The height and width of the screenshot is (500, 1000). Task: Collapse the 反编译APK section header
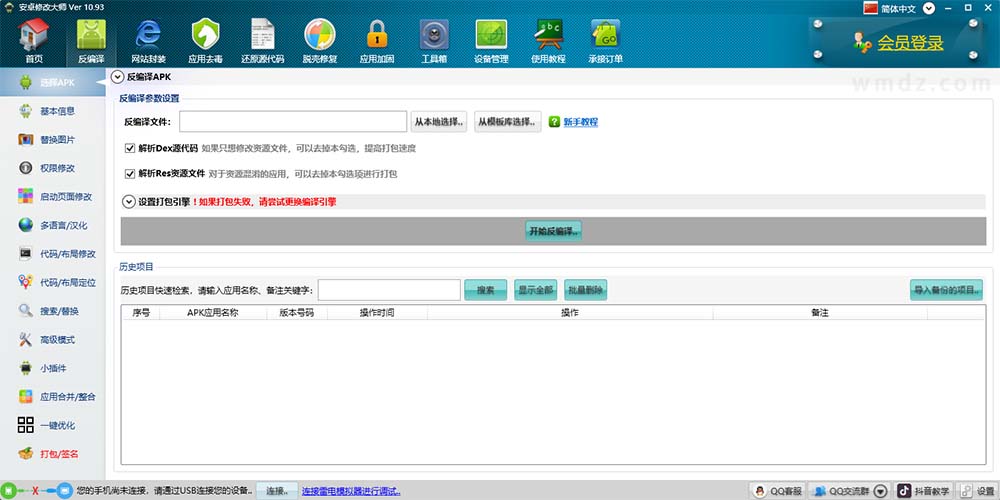117,76
